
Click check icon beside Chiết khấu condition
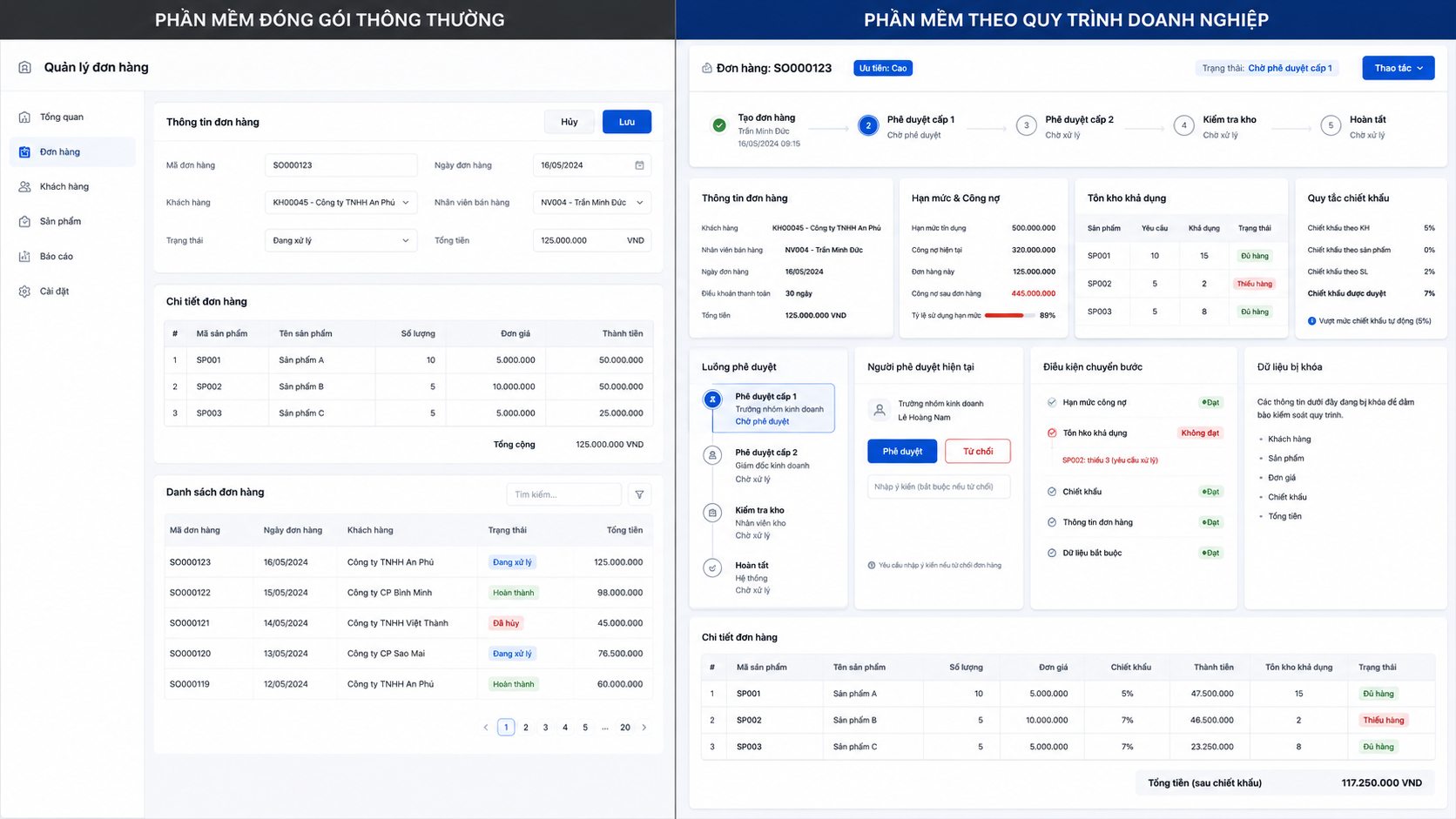1052,492
